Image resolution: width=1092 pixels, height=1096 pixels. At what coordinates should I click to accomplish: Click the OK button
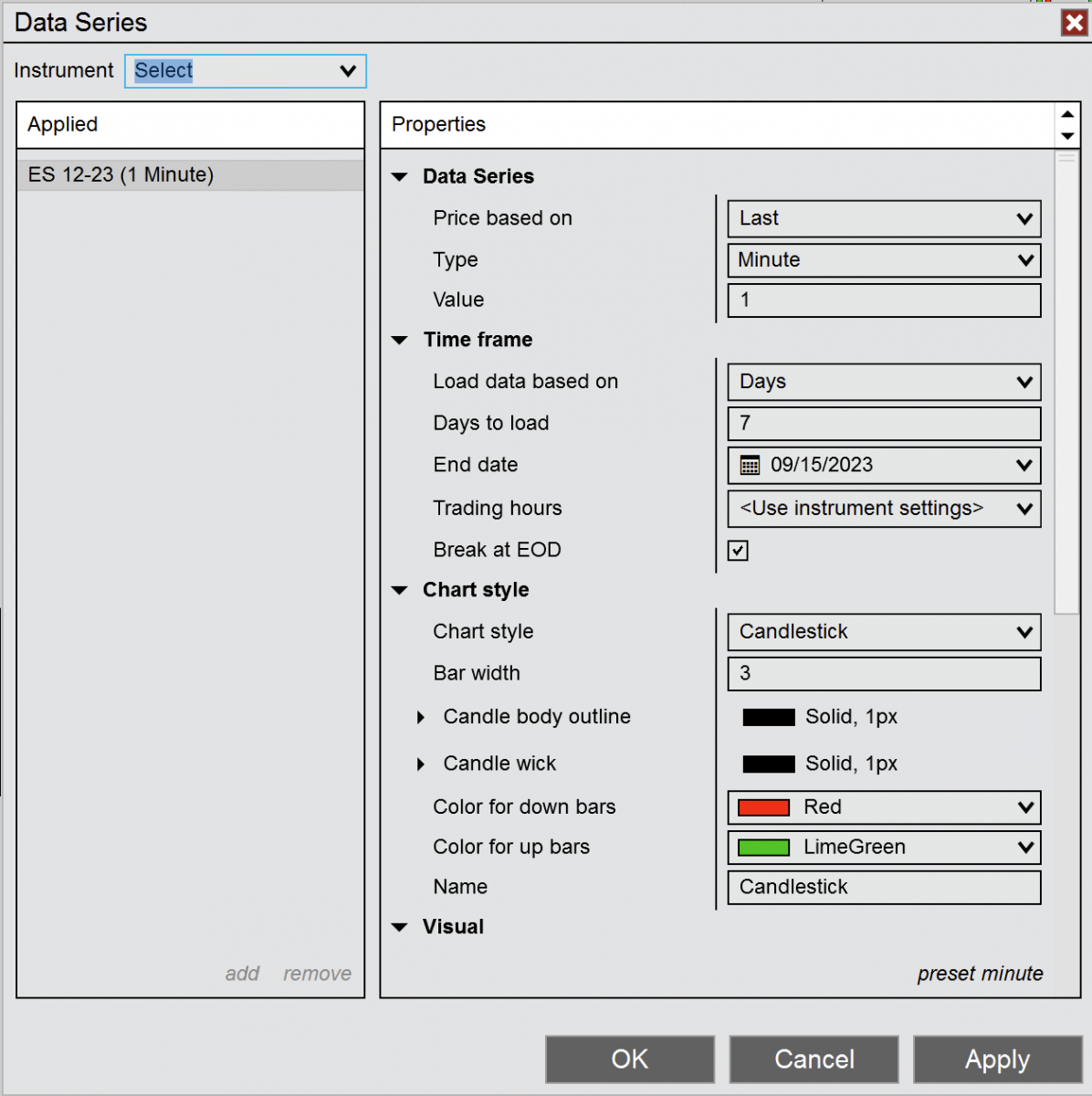click(x=630, y=1059)
